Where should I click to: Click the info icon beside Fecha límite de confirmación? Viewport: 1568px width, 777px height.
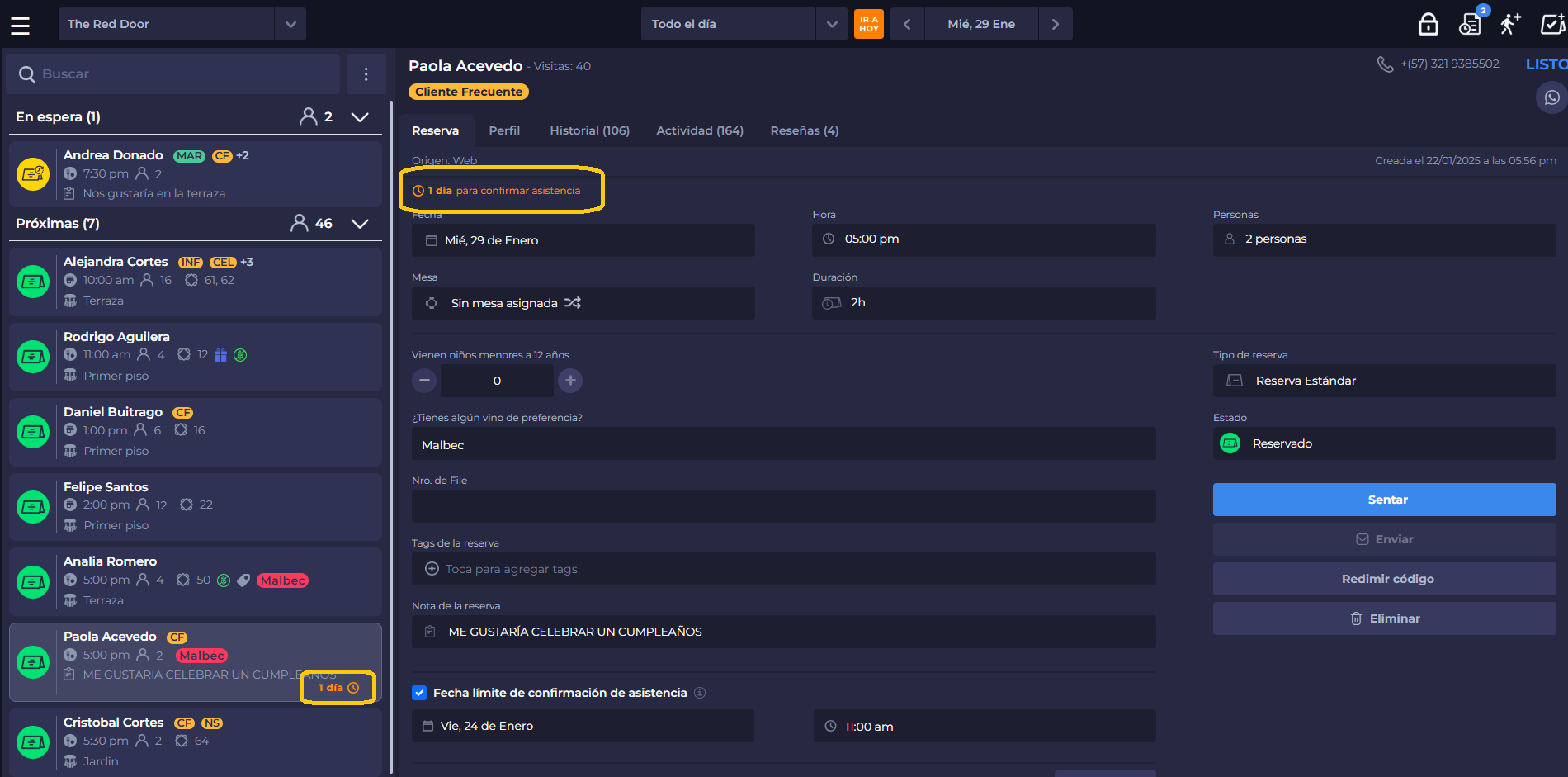pos(700,693)
